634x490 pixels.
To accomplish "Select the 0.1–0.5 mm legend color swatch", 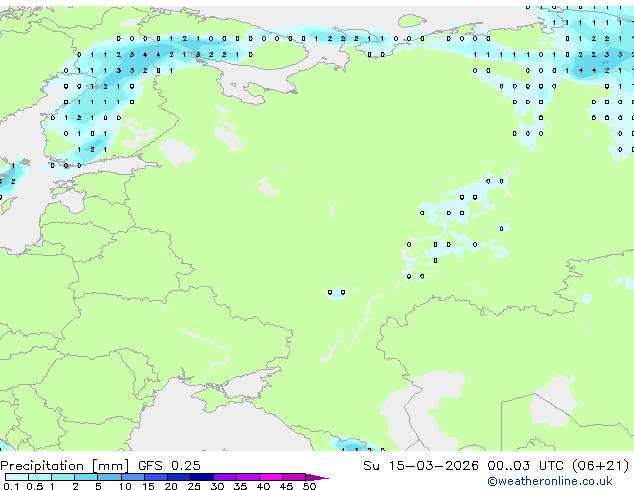I will click(x=17, y=477).
